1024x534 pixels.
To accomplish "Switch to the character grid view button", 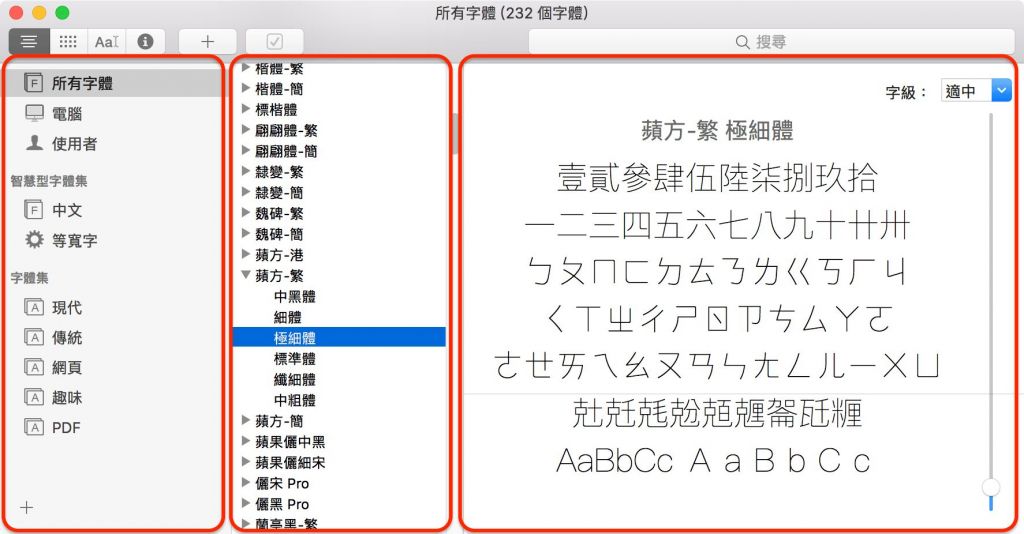I will click(x=68, y=42).
